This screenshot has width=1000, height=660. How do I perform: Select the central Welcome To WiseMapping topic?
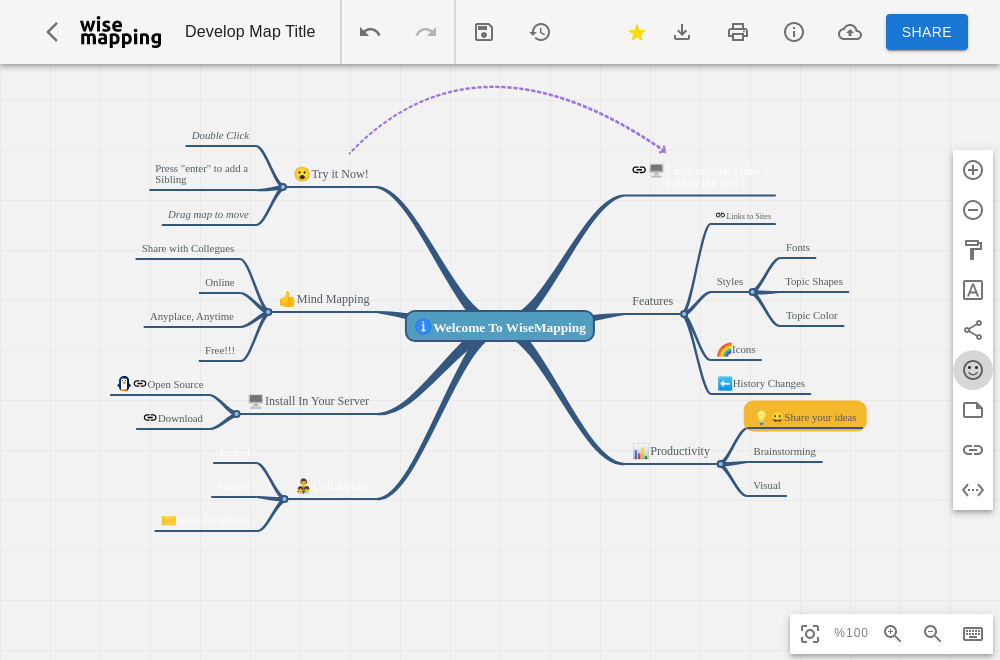500,326
